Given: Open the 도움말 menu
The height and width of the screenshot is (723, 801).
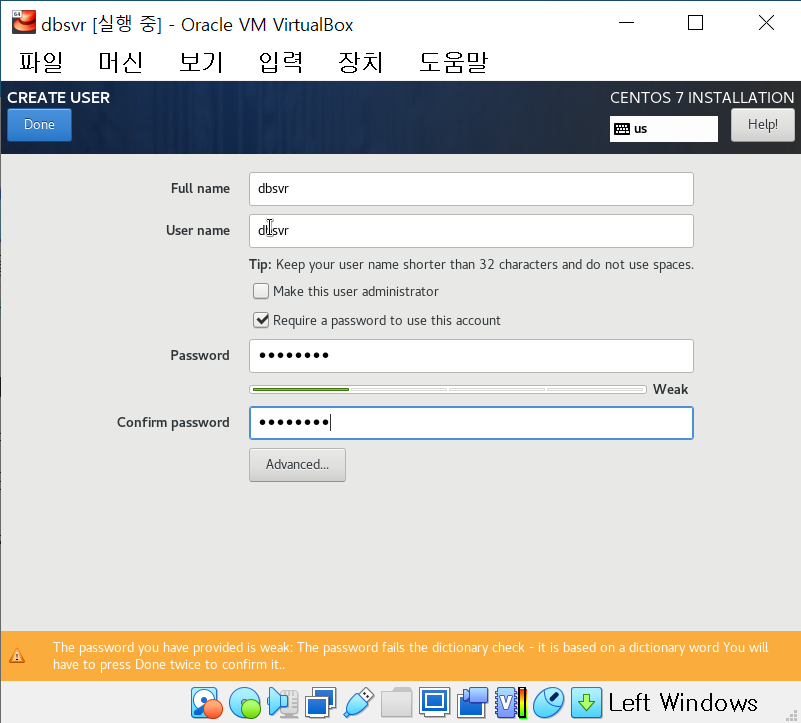Looking at the screenshot, I should pyautogui.click(x=453, y=62).
